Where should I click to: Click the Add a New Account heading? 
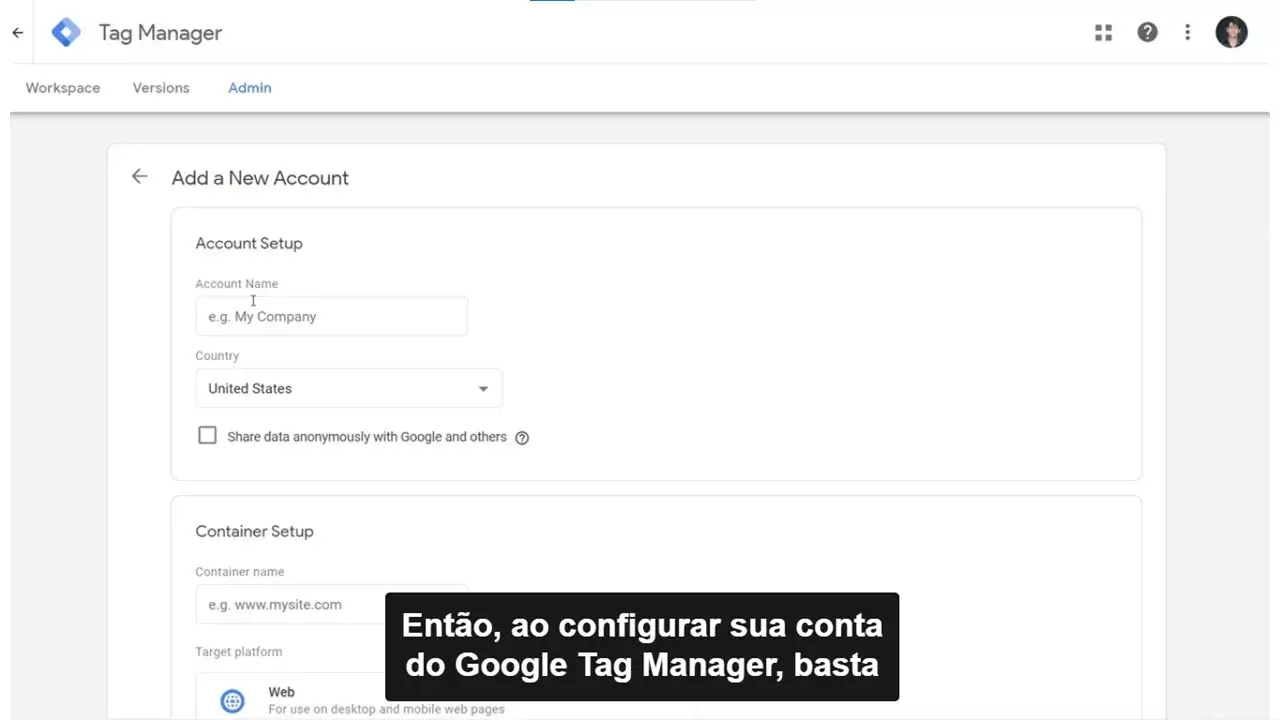point(260,178)
